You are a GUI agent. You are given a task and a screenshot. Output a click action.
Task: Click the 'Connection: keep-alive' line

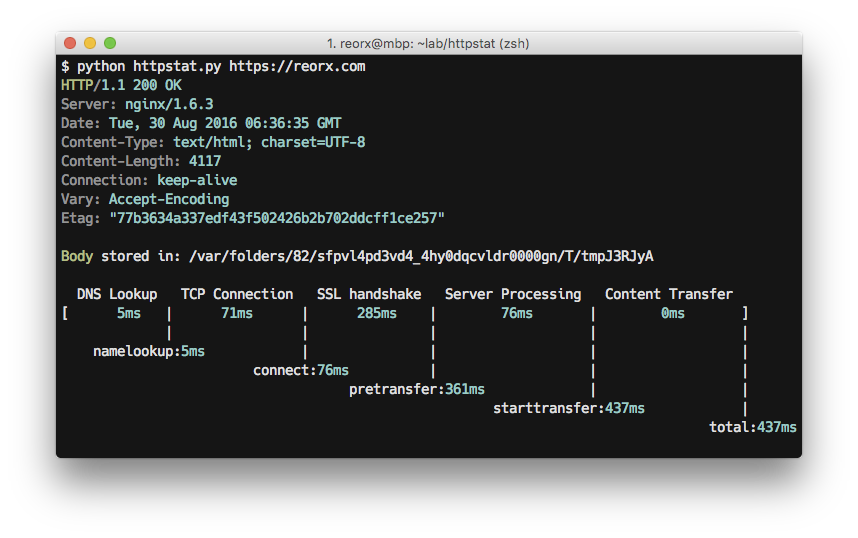[149, 180]
